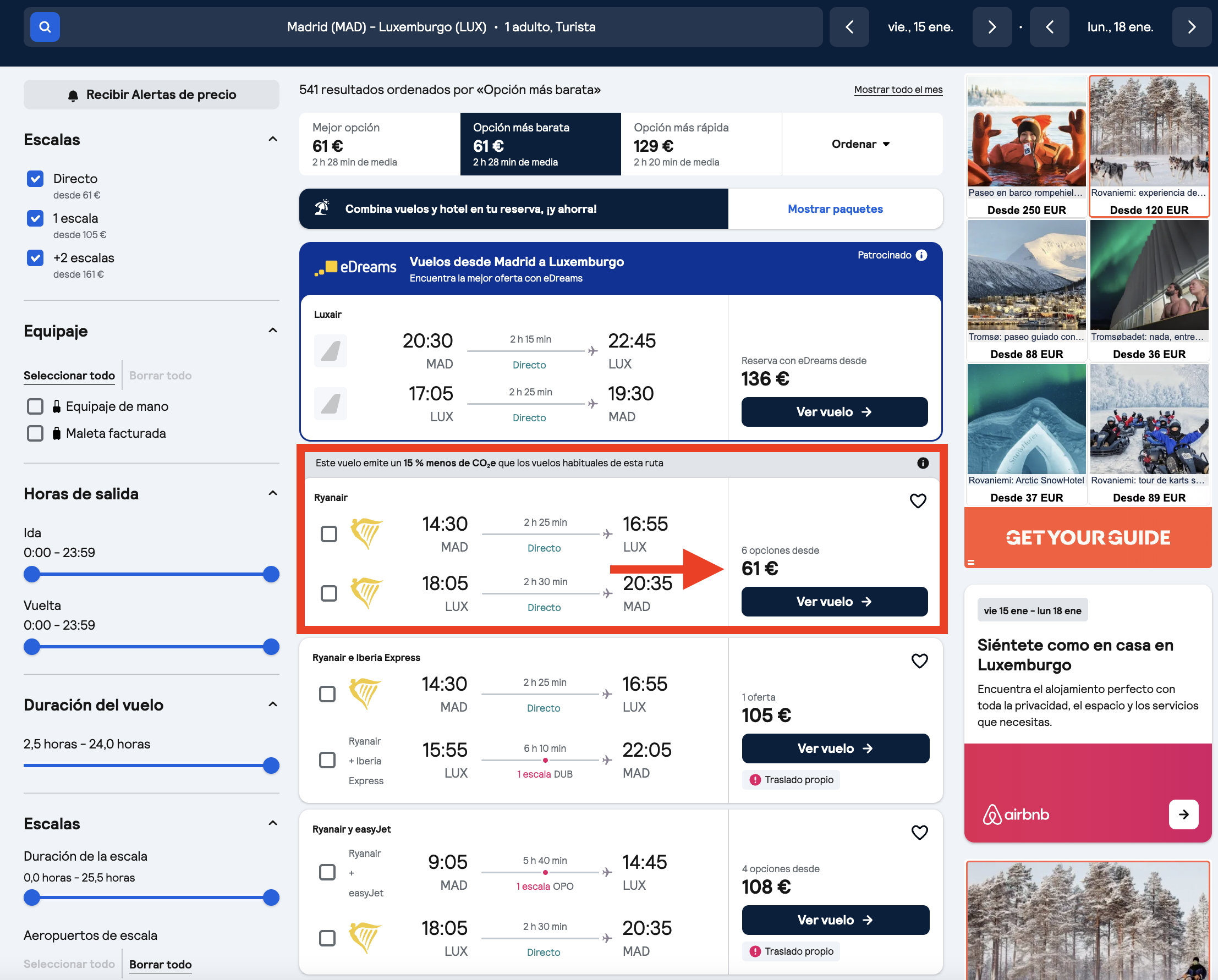The image size is (1218, 980).
Task: Go to next return date arrow
Action: point(1192,26)
